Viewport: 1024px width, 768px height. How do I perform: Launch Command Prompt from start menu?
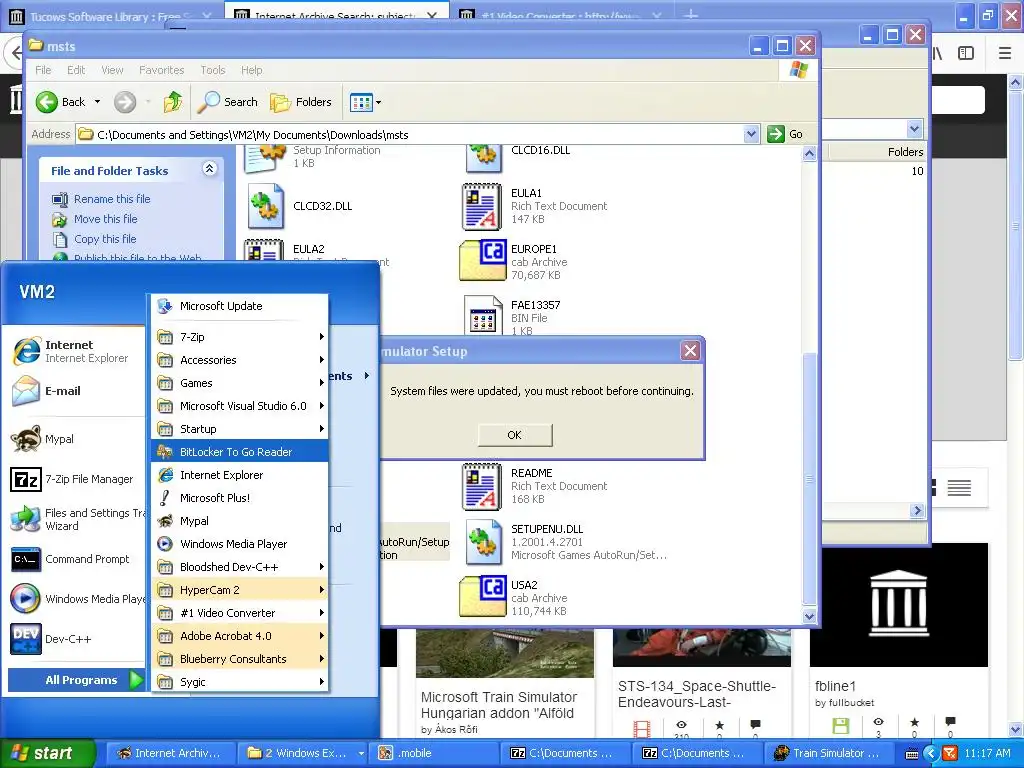pos(75,559)
